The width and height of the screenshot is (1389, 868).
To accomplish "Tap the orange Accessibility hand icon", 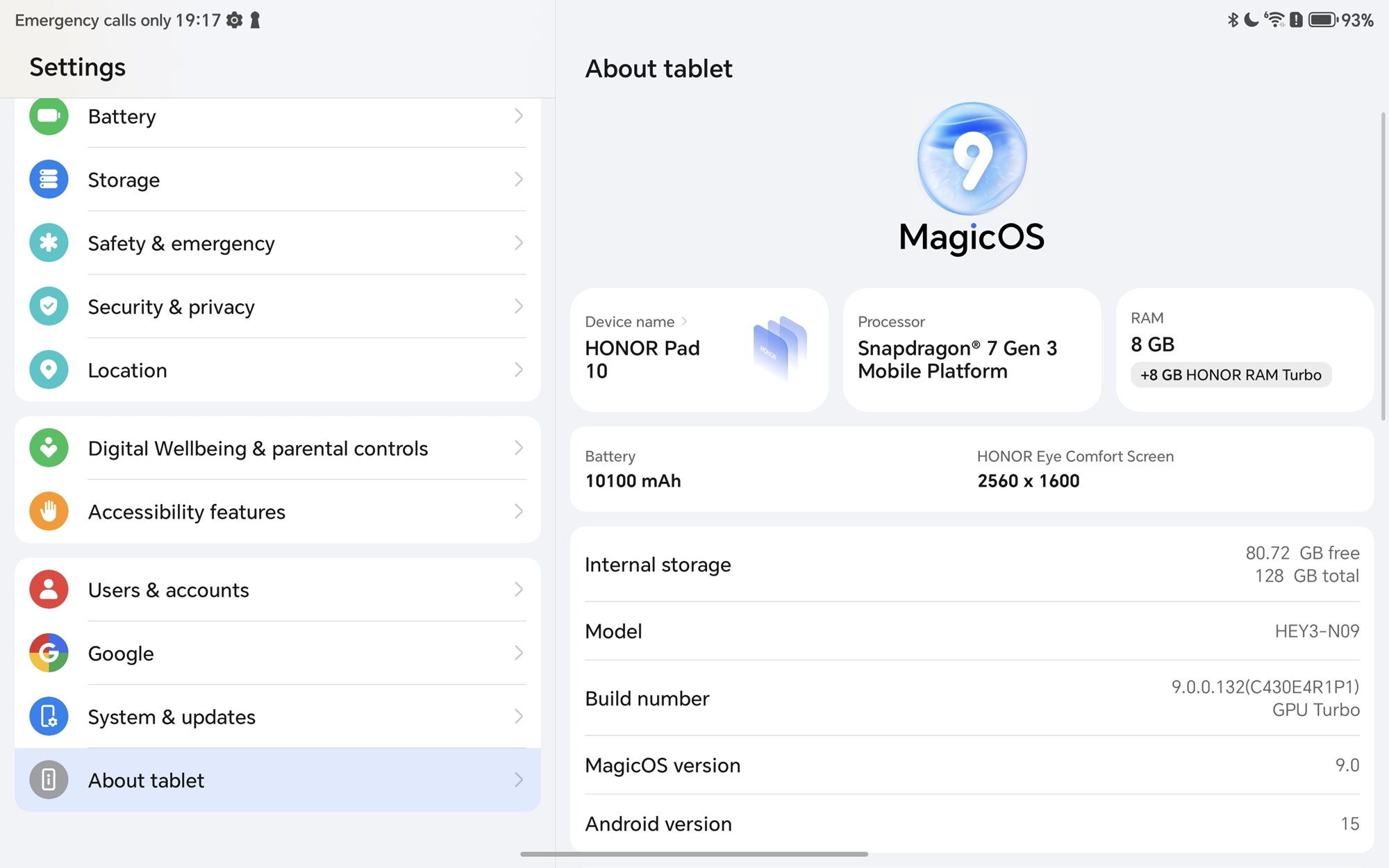I will point(49,511).
